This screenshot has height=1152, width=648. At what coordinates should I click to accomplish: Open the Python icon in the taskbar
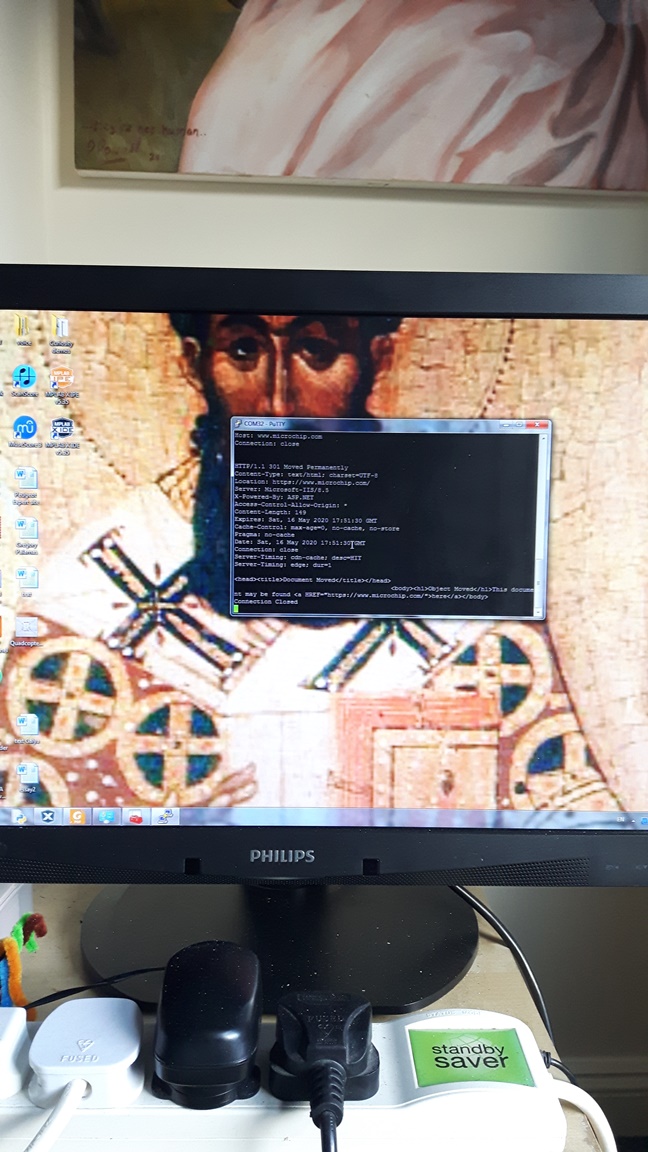click(19, 816)
